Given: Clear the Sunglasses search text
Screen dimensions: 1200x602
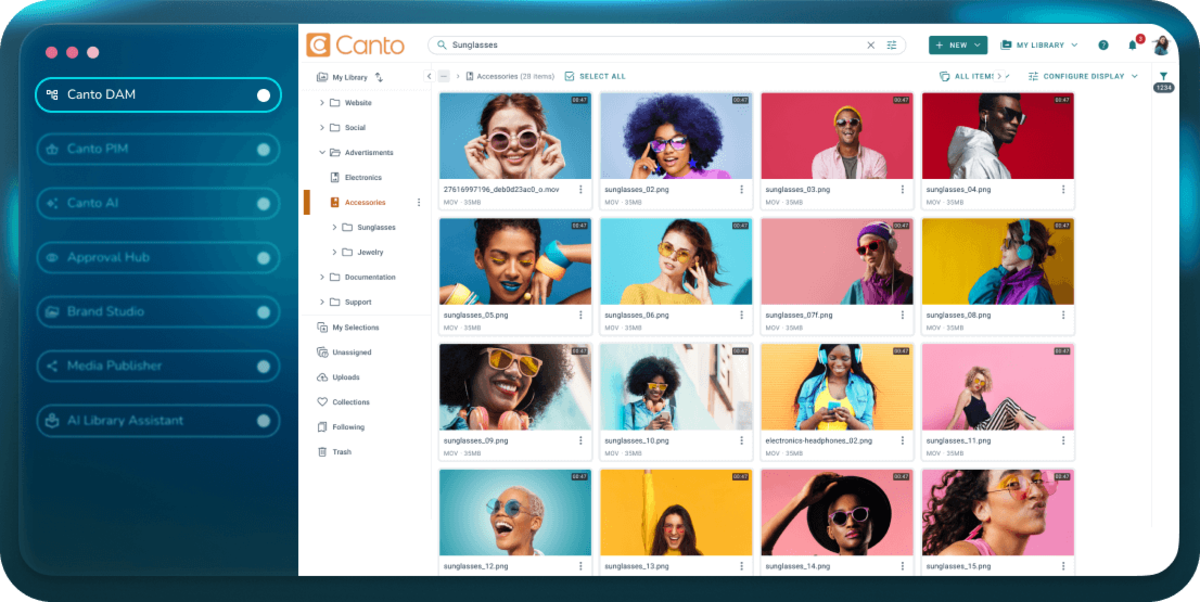Looking at the screenshot, I should coord(870,45).
